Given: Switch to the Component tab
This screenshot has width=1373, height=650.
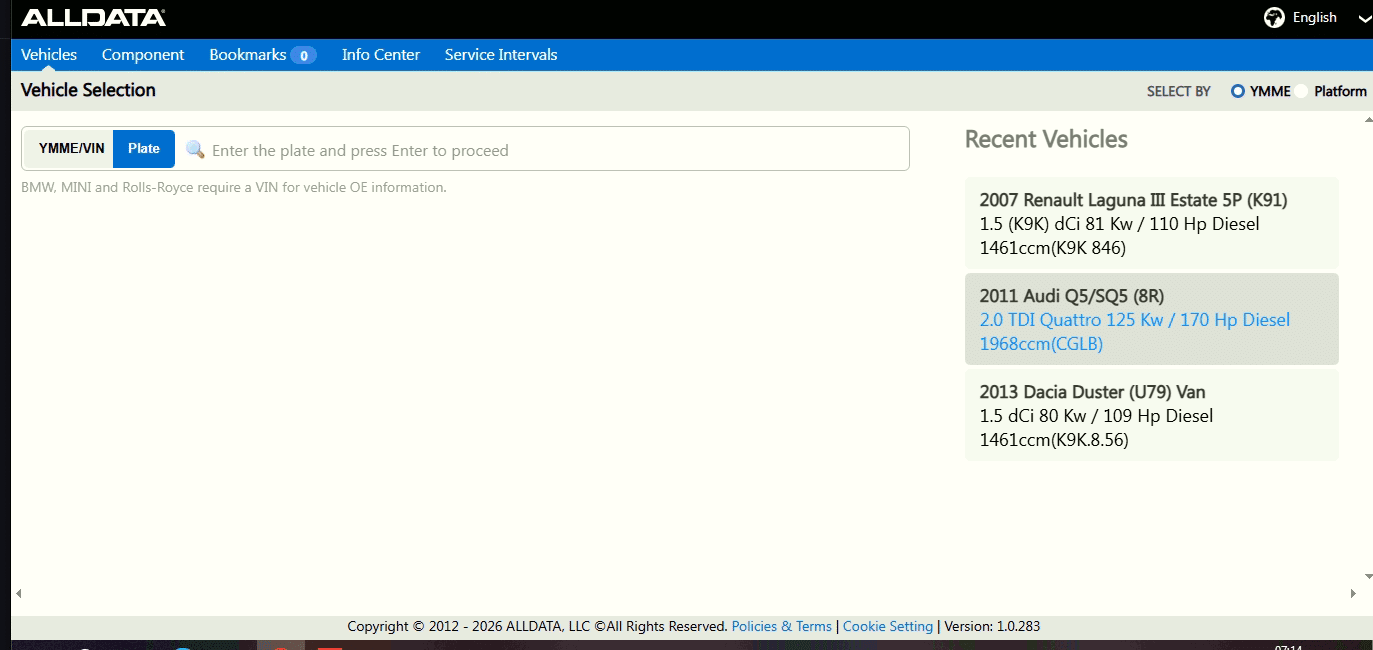Looking at the screenshot, I should click(x=143, y=55).
